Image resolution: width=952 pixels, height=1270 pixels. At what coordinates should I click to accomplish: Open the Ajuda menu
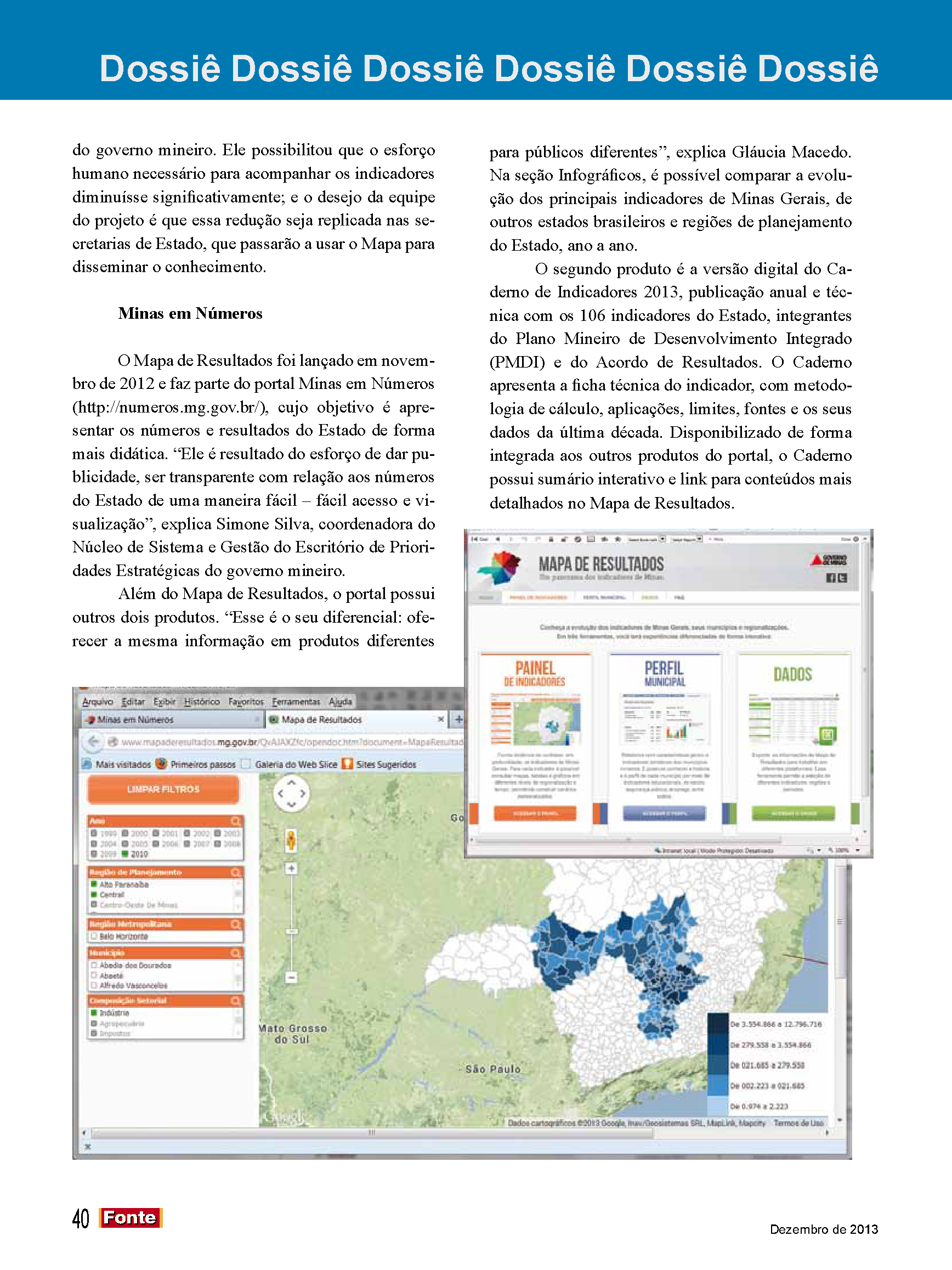click(x=341, y=702)
